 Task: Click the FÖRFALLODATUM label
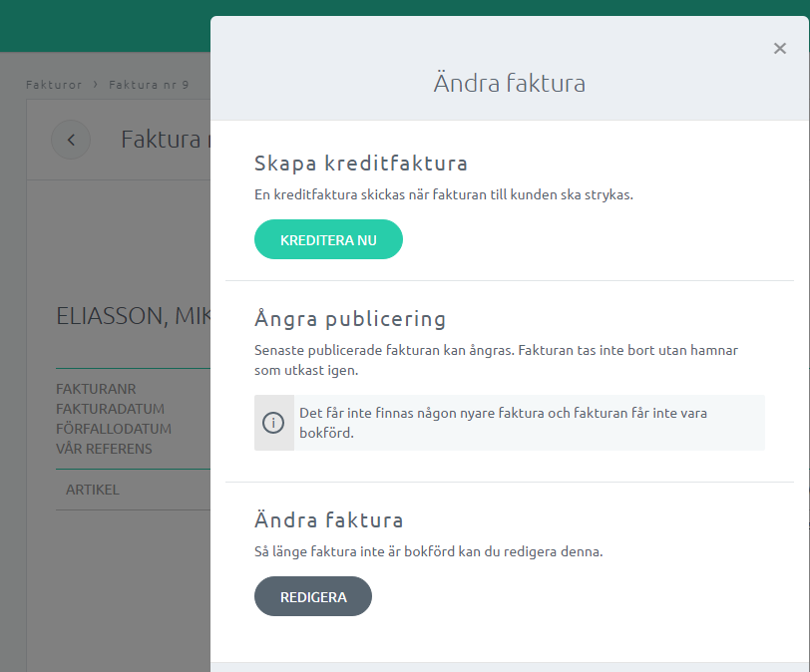pos(113,429)
